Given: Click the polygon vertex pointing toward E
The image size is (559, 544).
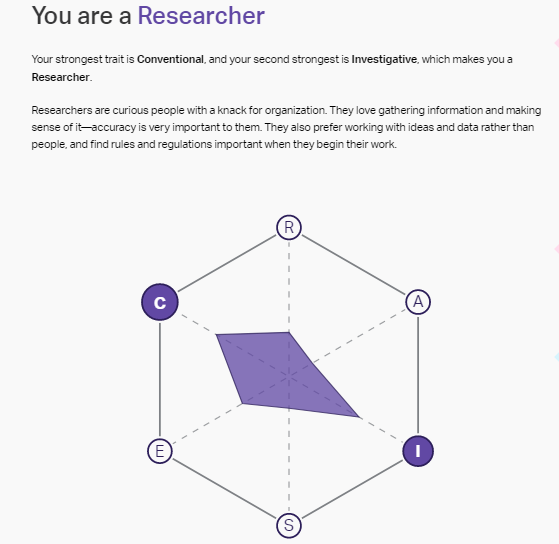Looking at the screenshot, I should 242,404.
